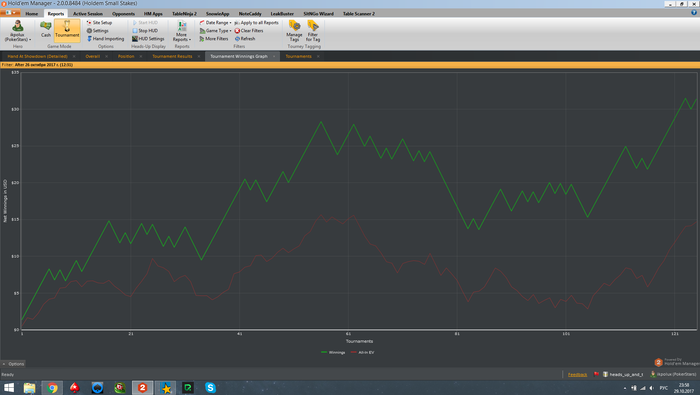Select Cash game mode
Viewport: 700px width, 395px height.
(46, 29)
